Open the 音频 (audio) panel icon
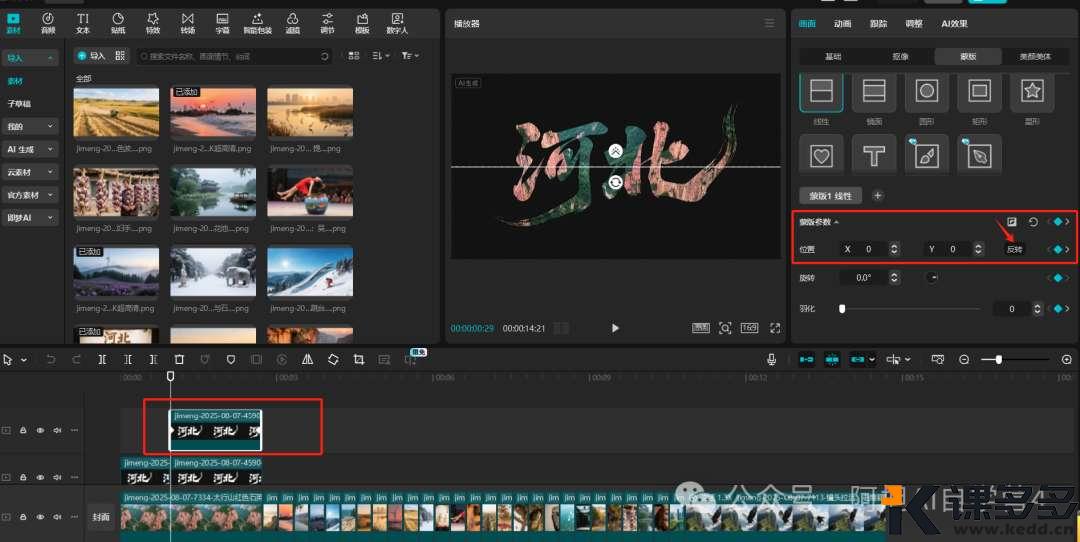1080x542 pixels. [x=48, y=23]
